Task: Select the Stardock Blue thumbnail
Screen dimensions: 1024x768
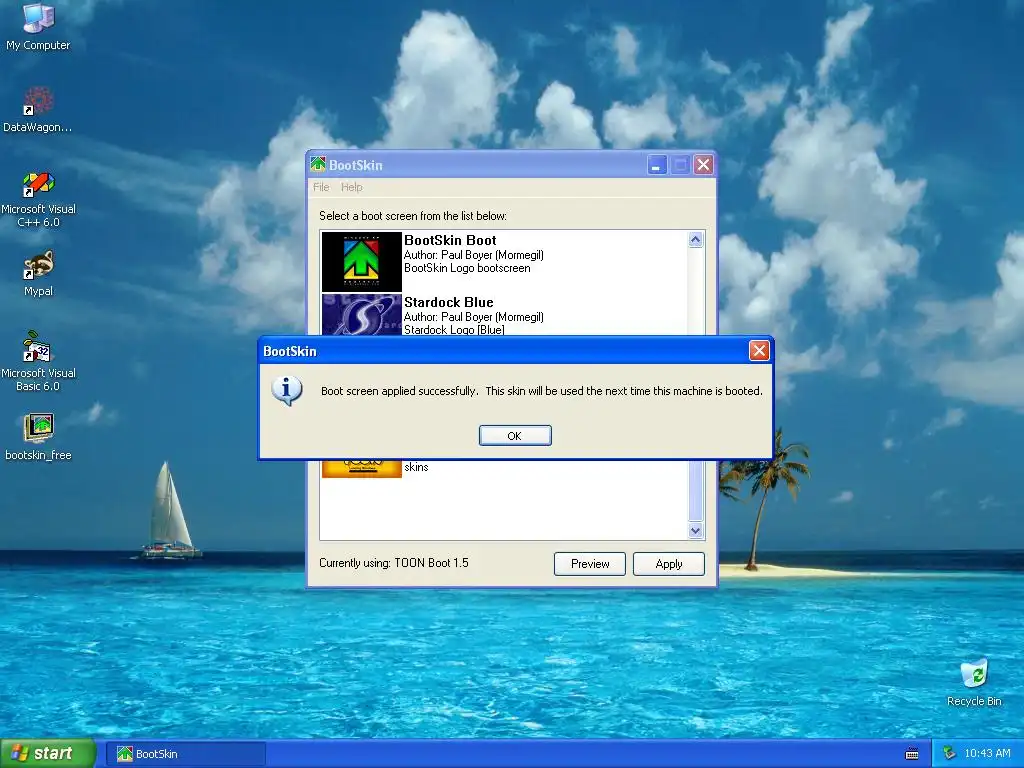Action: point(361,315)
